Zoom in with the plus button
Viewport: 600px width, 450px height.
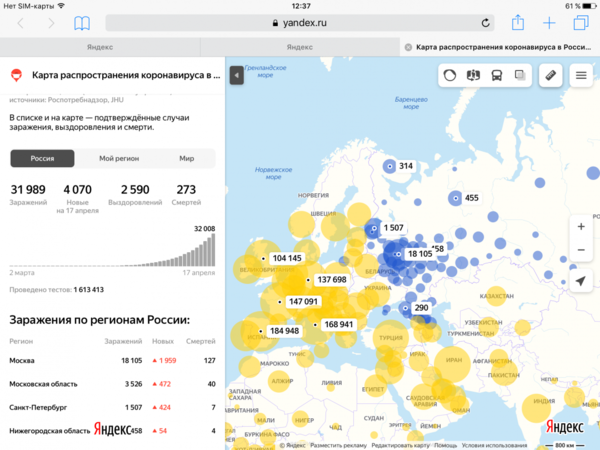click(581, 227)
